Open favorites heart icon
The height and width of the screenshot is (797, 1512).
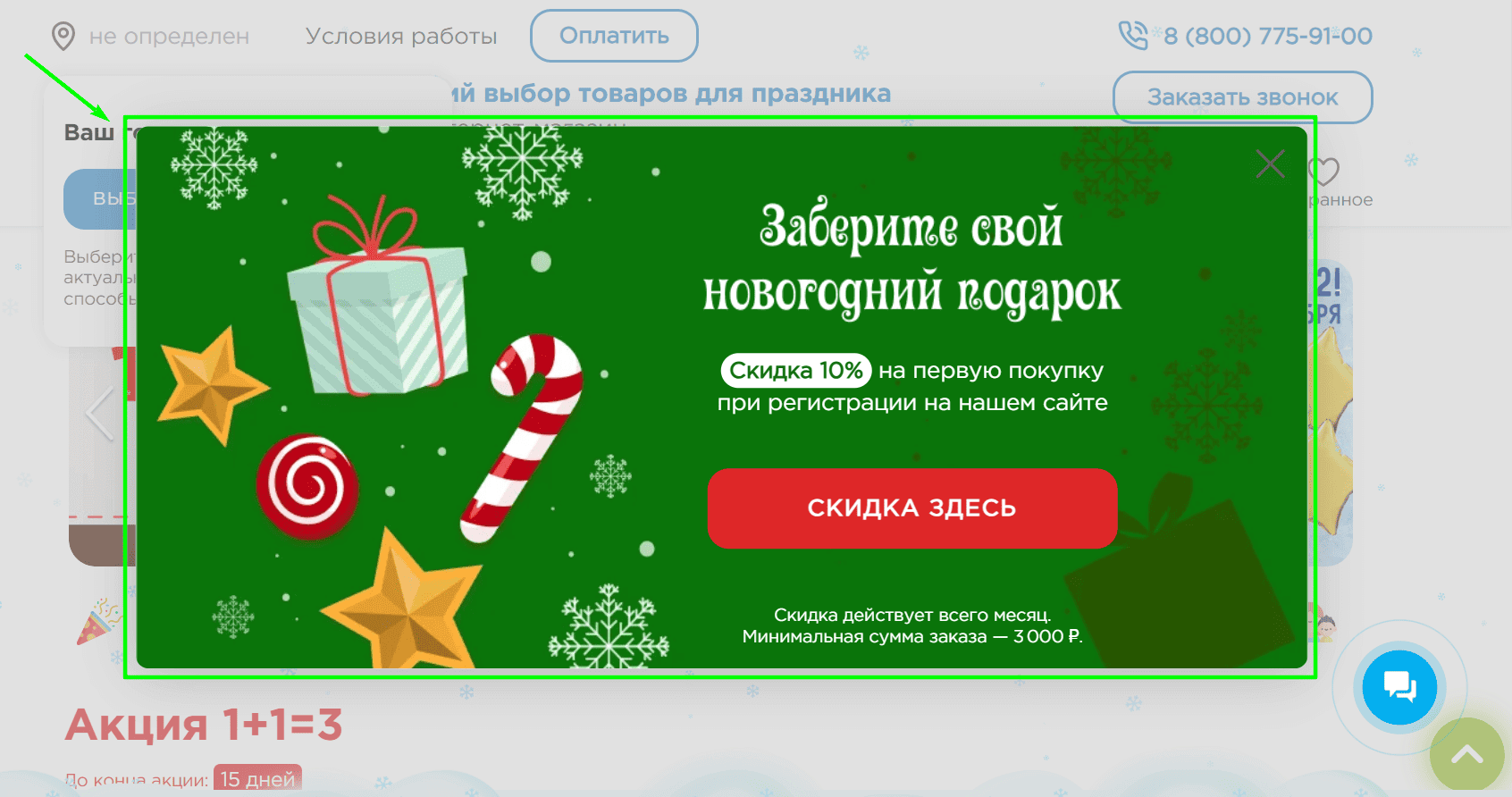1323,171
